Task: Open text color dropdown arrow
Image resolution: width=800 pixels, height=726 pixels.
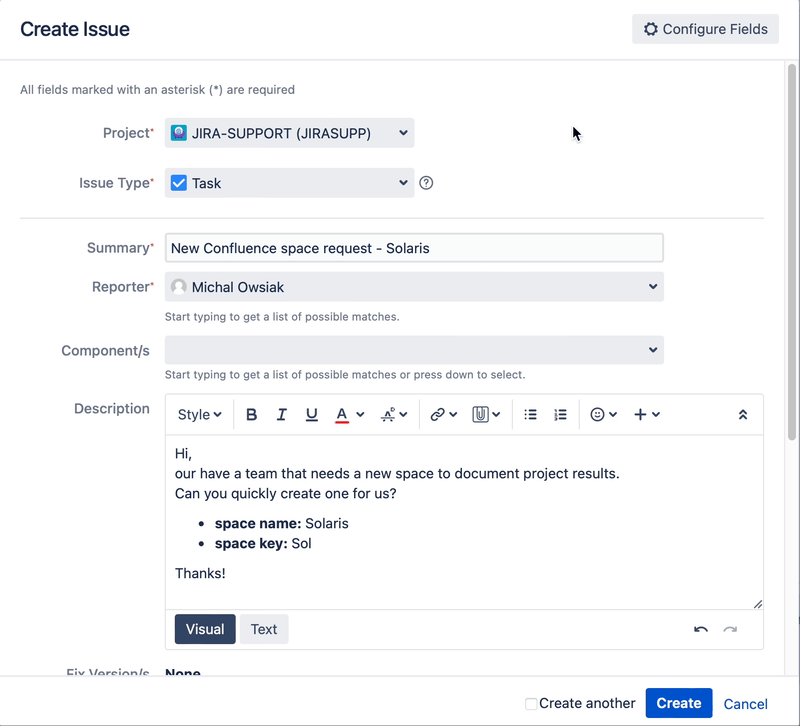Action: (x=360, y=415)
